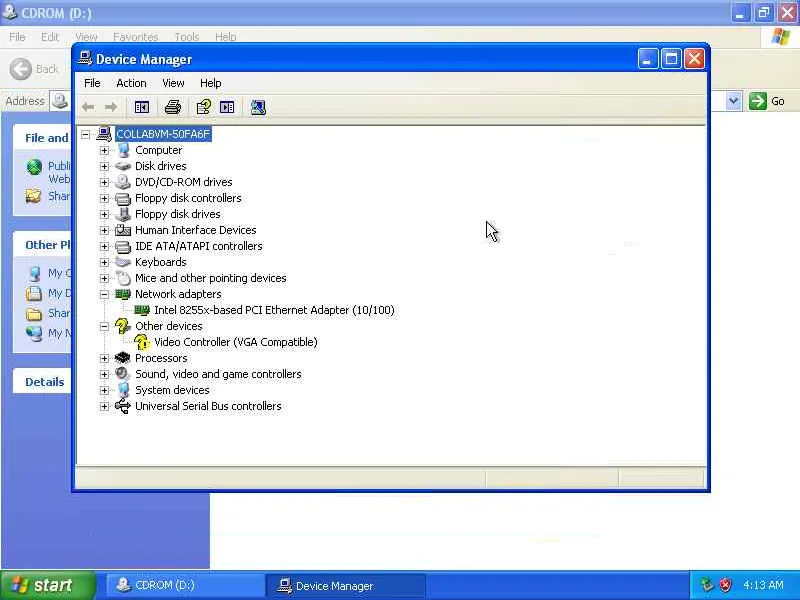
Task: Expand the Processors node
Action: point(104,359)
